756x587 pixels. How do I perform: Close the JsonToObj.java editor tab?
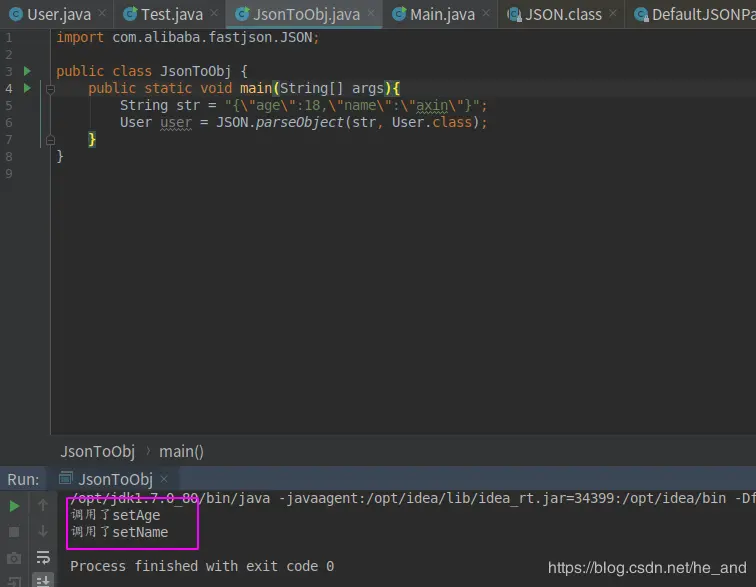[371, 14]
